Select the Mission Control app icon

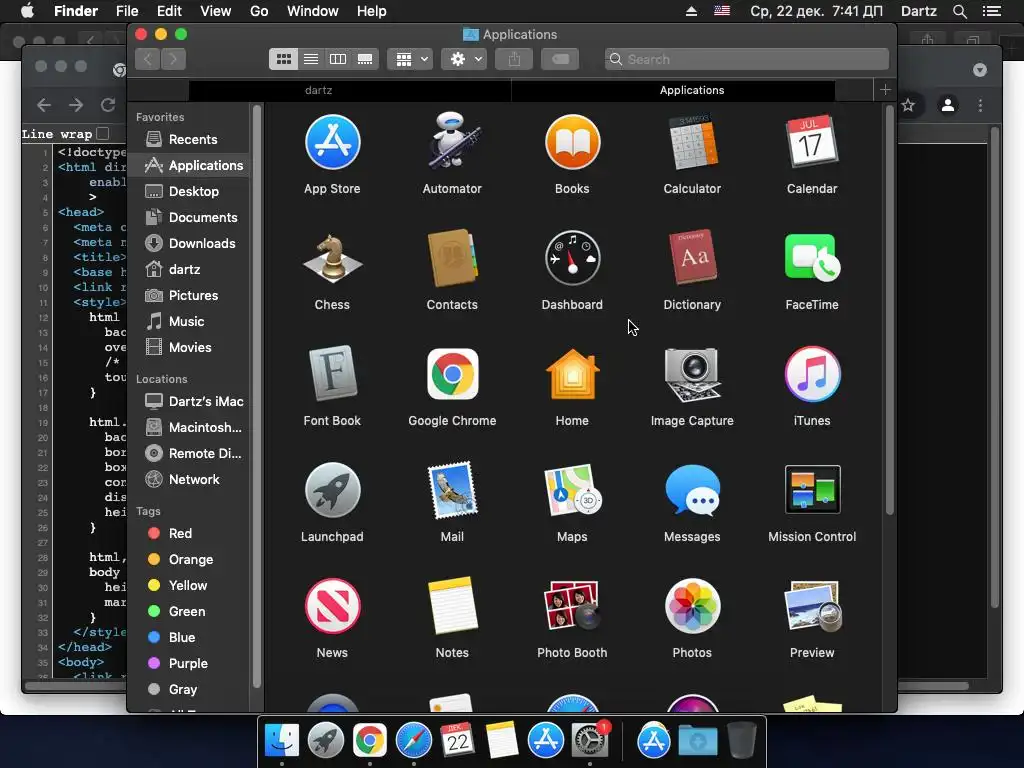click(x=812, y=490)
